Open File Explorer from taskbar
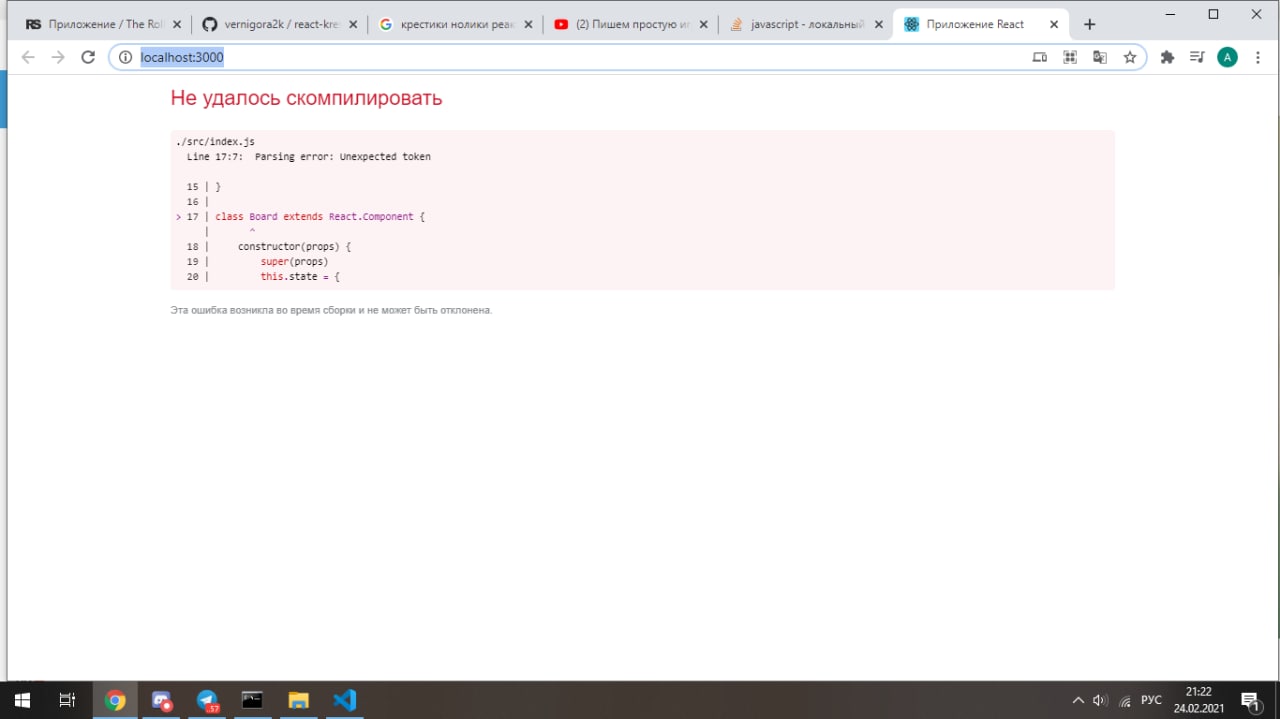Viewport: 1280px width, 719px height. pos(298,700)
